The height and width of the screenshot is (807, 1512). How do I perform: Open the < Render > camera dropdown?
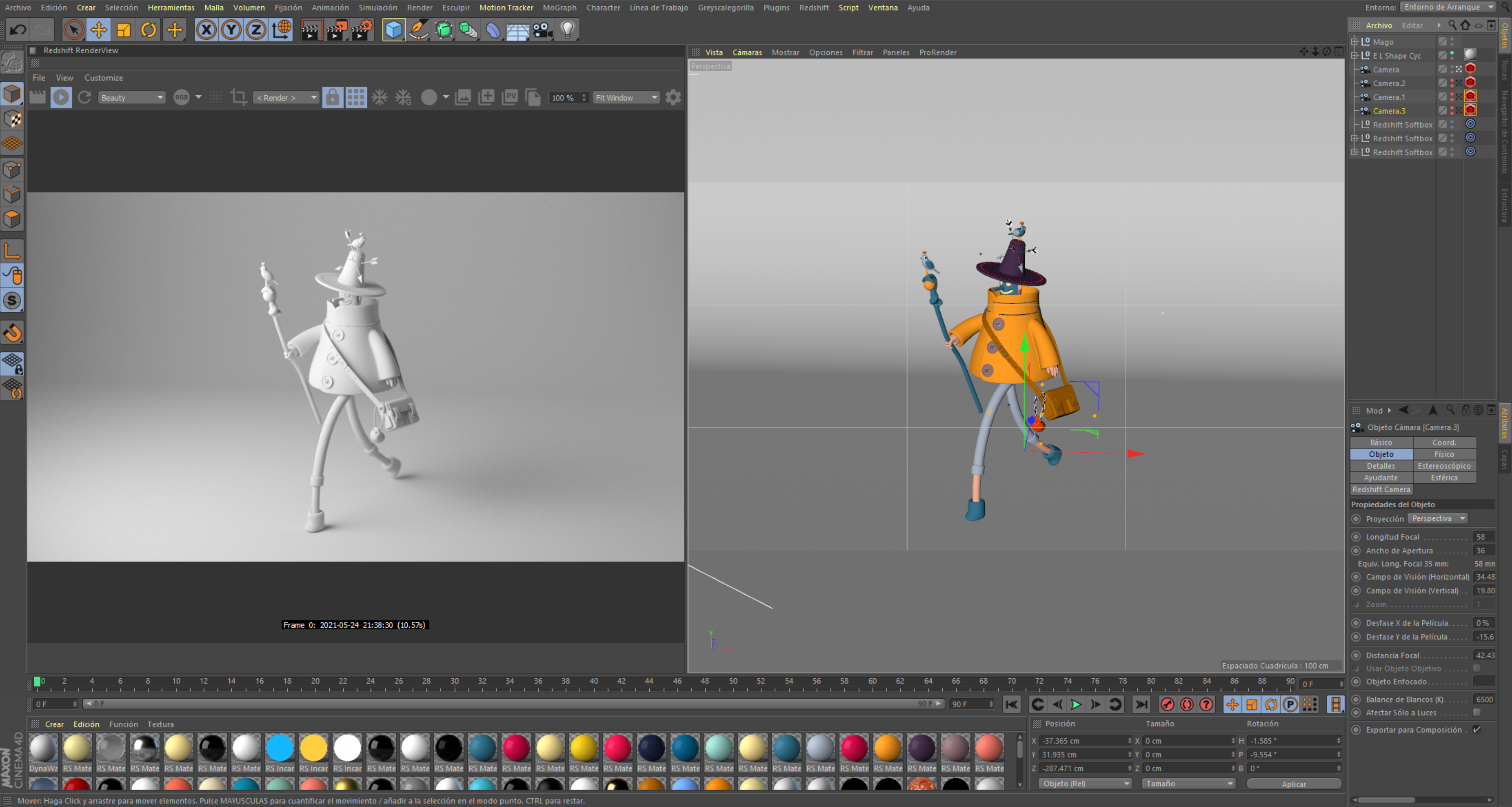point(286,97)
